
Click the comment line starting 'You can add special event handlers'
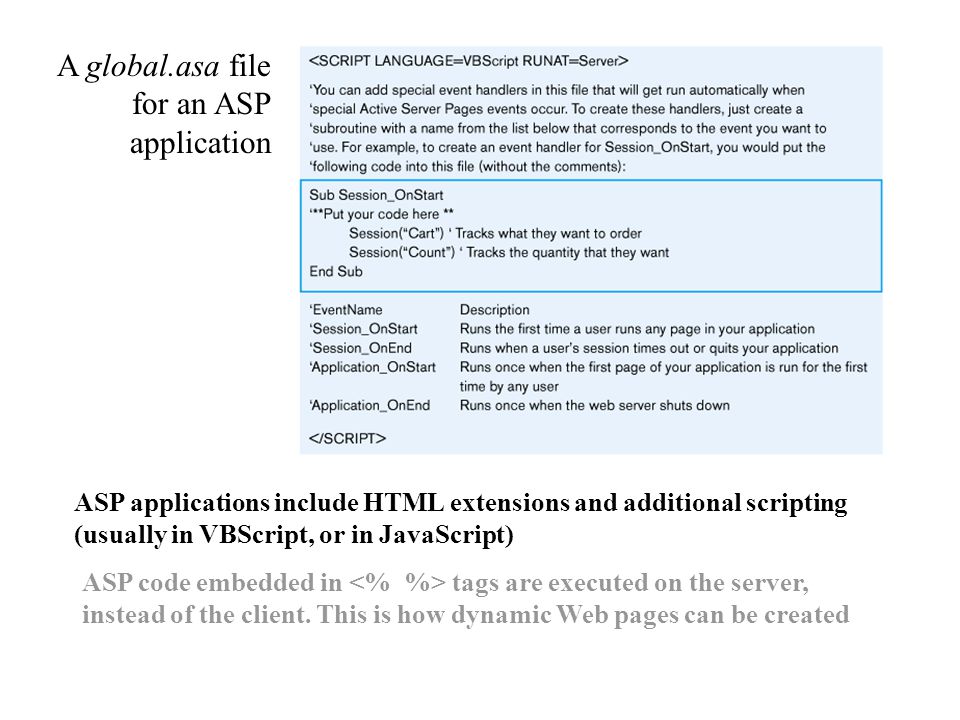557,90
